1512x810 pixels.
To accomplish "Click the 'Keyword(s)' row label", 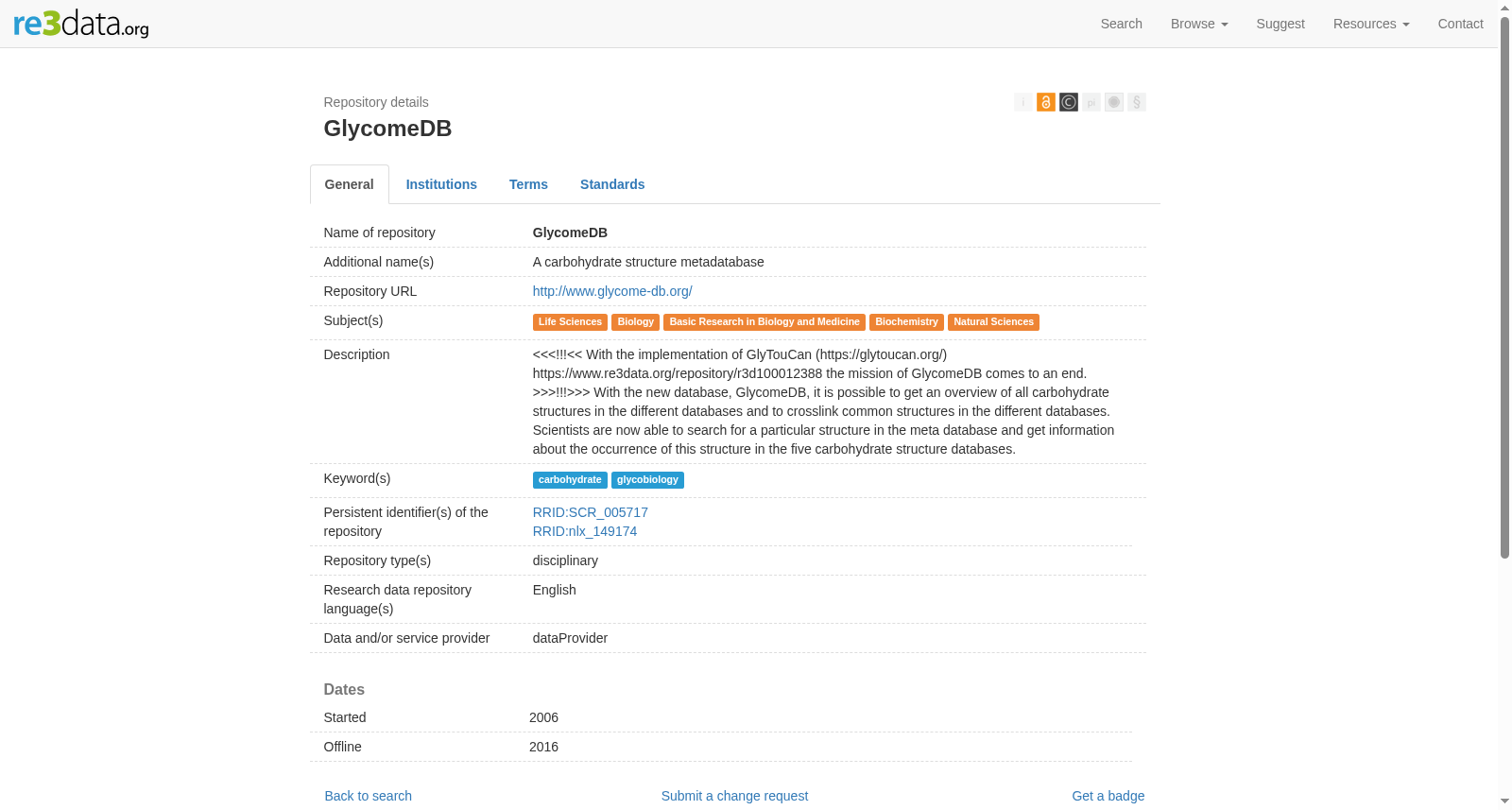I will (357, 478).
